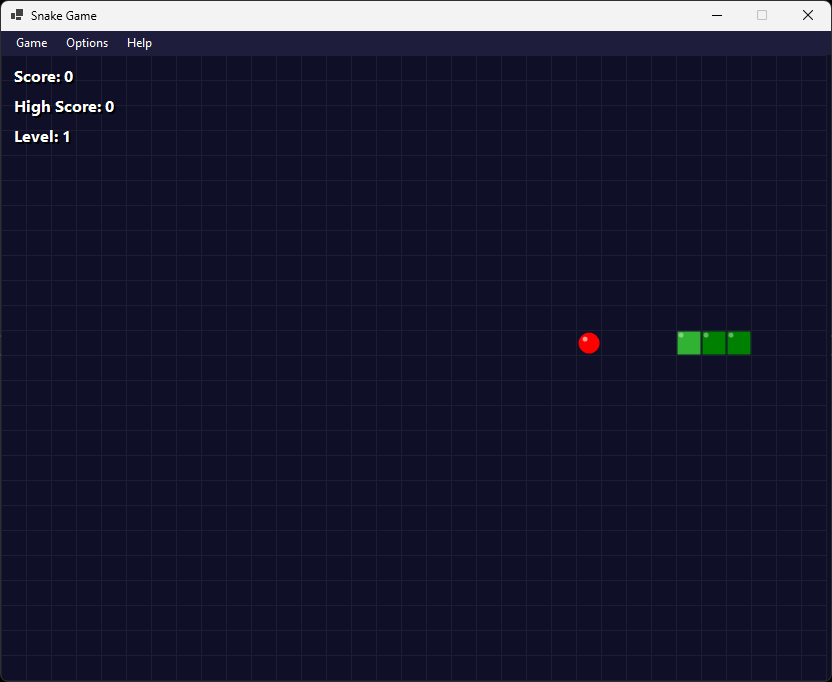
Task: Click the greyed-out maximize button
Action: (x=762, y=15)
